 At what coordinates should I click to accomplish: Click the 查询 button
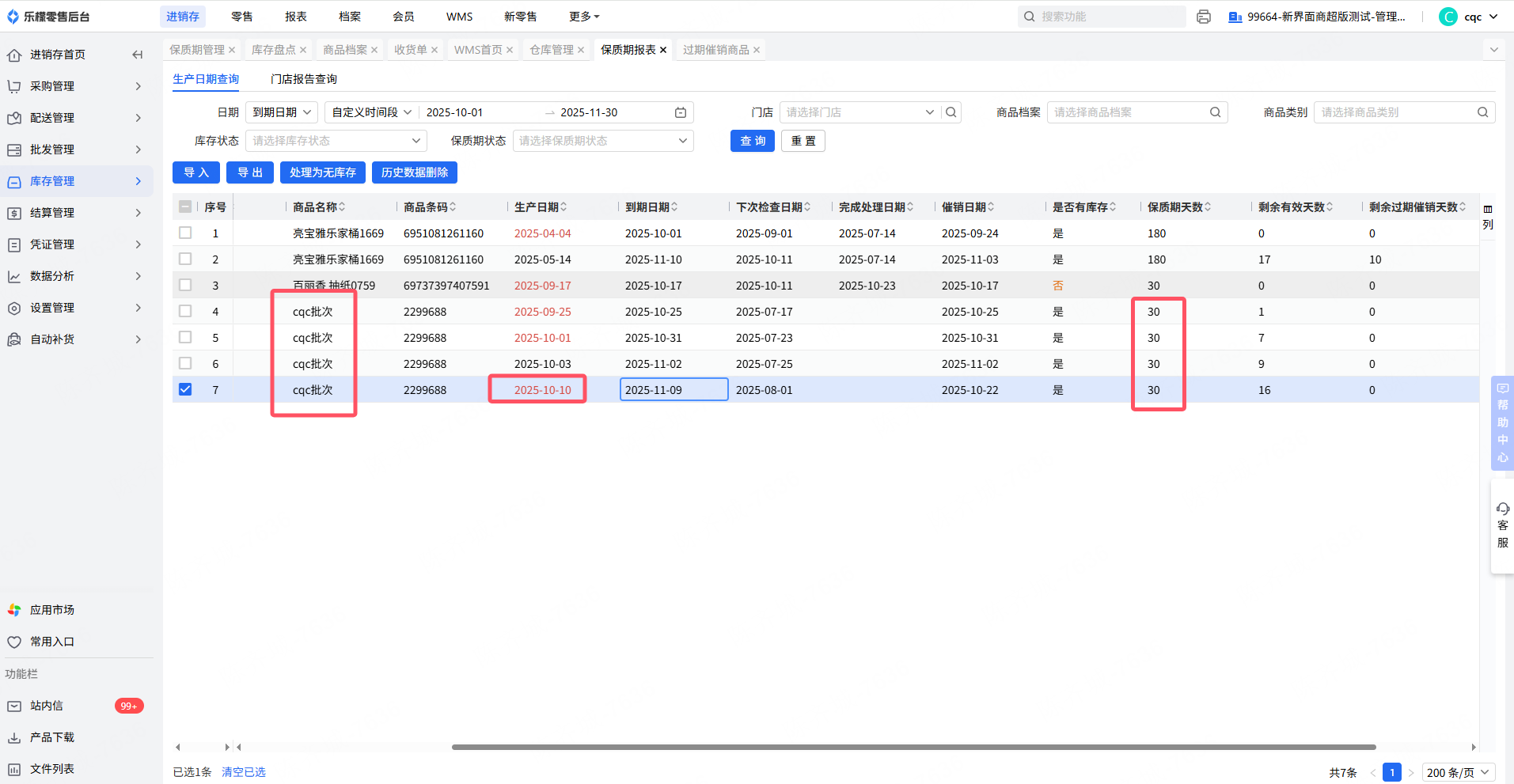point(752,141)
